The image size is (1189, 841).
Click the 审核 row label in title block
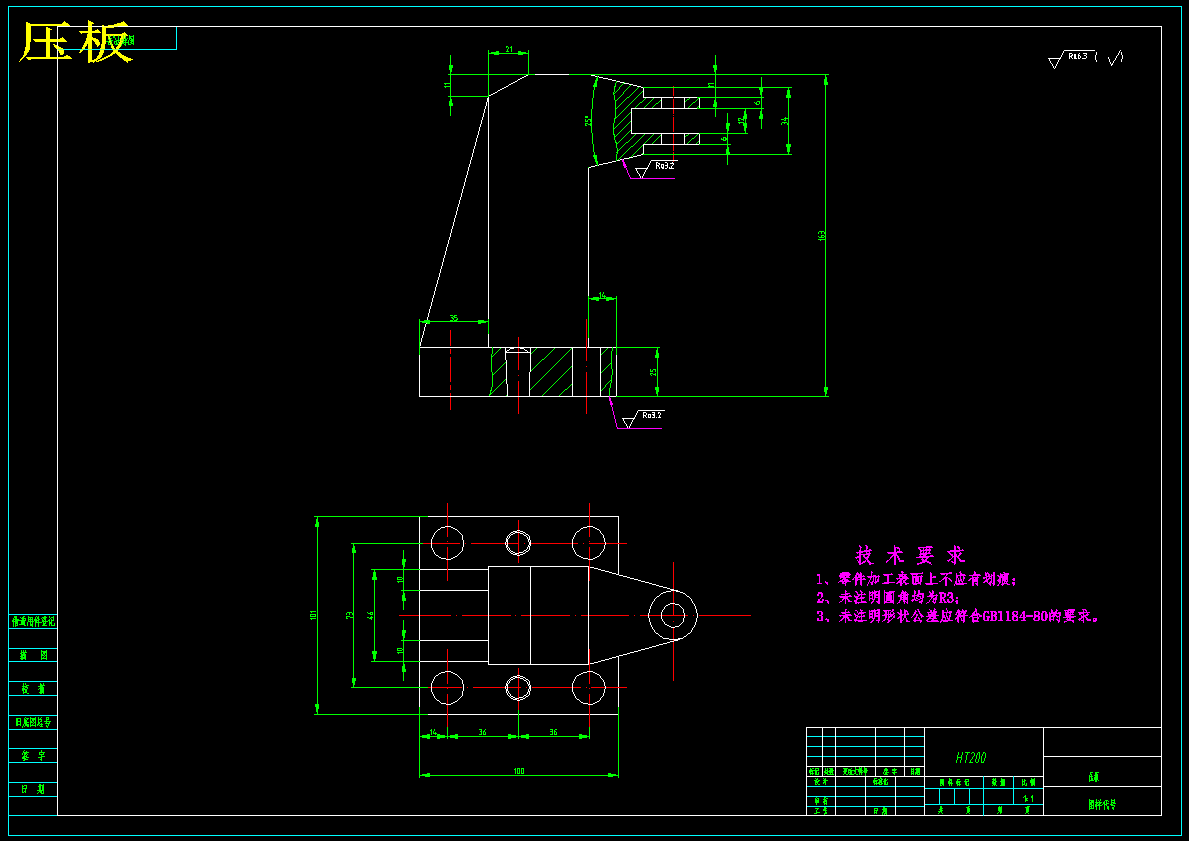pos(820,801)
